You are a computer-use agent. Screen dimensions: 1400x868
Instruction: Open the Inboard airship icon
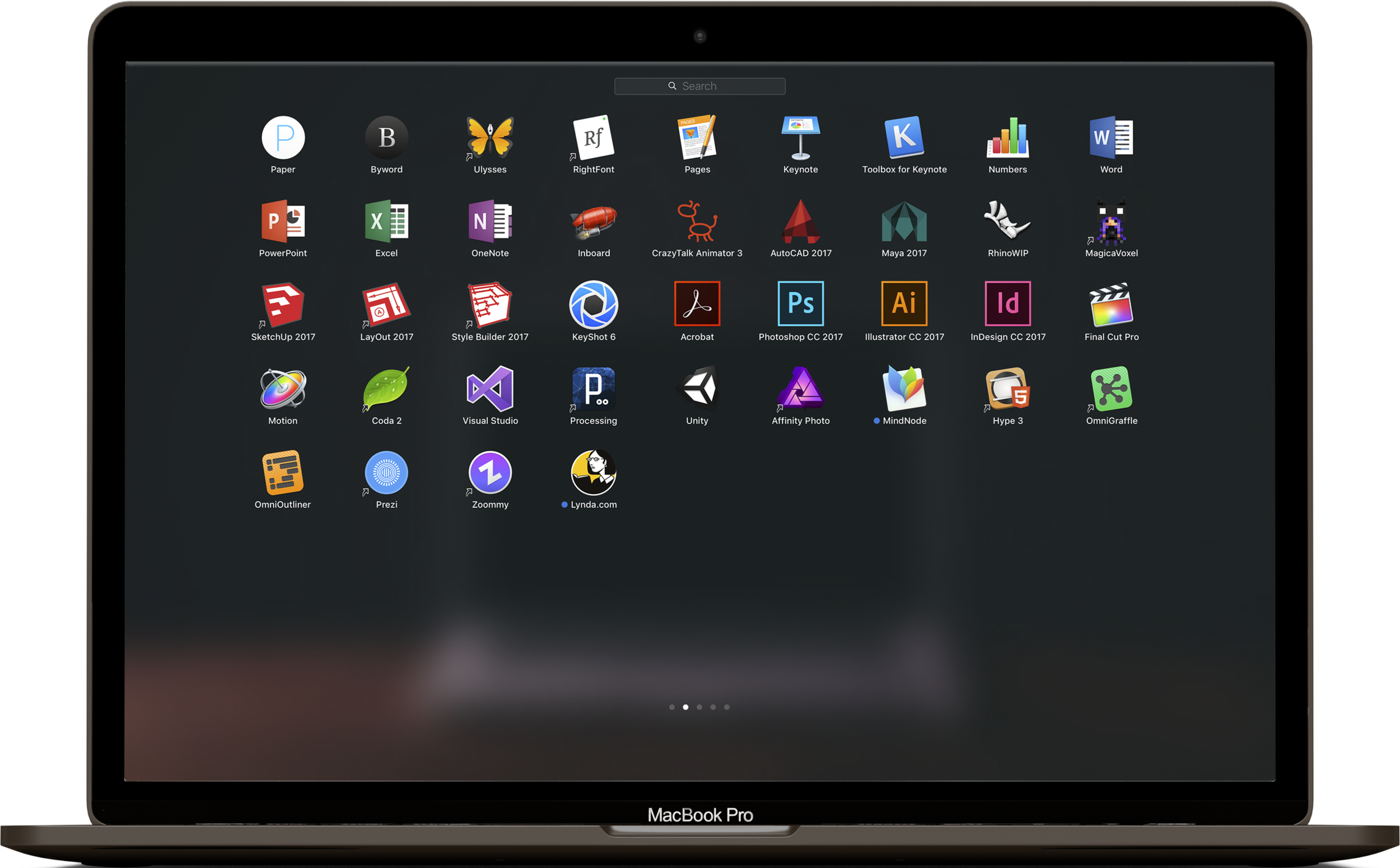click(594, 222)
